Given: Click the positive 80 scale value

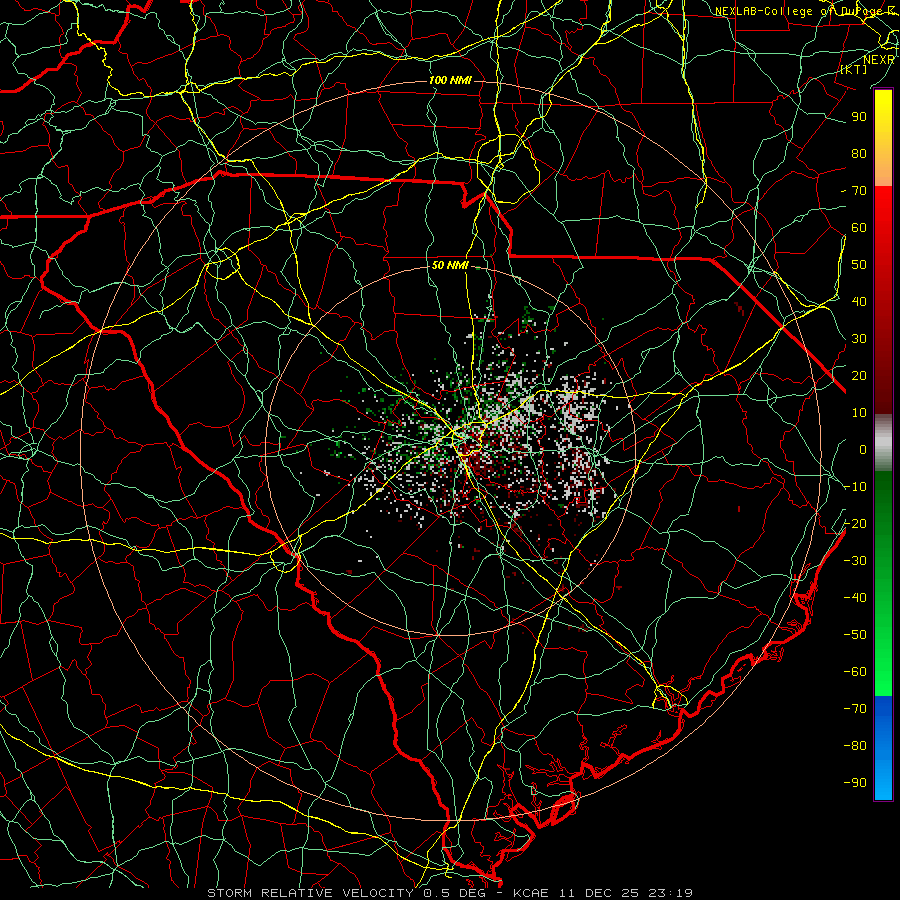Looking at the screenshot, I should [859, 154].
